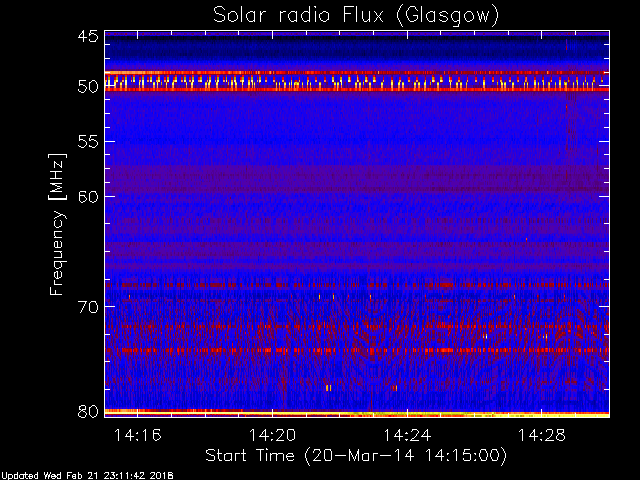640x480 pixels.
Task: Click the '60' frequency tick label
Action: coord(88,197)
